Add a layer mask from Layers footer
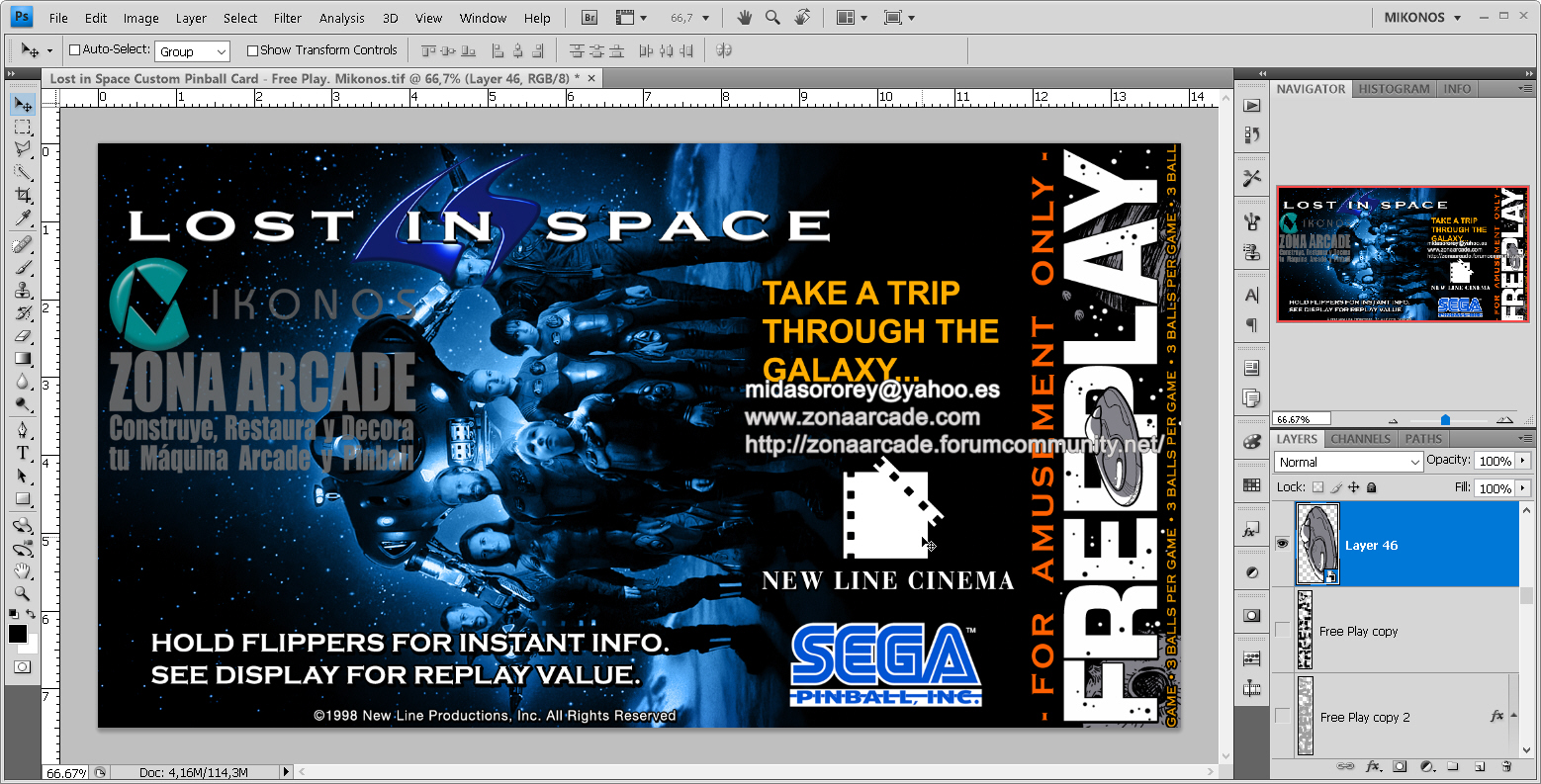The image size is (1541, 784). (1400, 766)
